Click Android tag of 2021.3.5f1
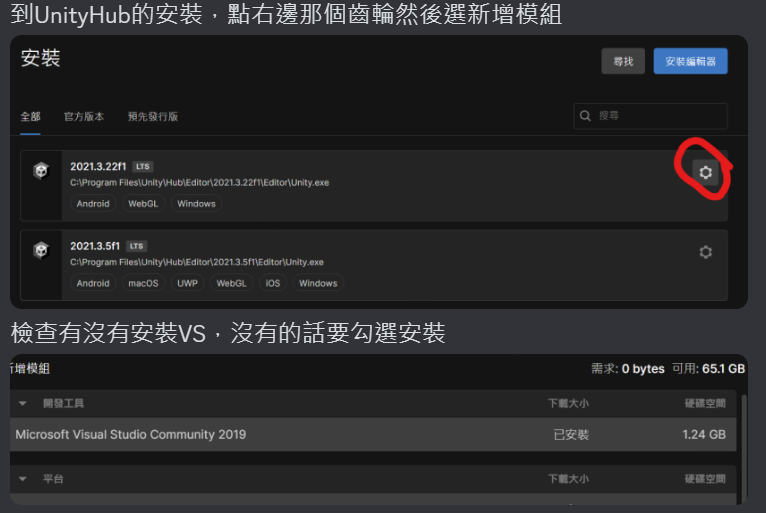Image resolution: width=766 pixels, height=513 pixels. coord(93,283)
